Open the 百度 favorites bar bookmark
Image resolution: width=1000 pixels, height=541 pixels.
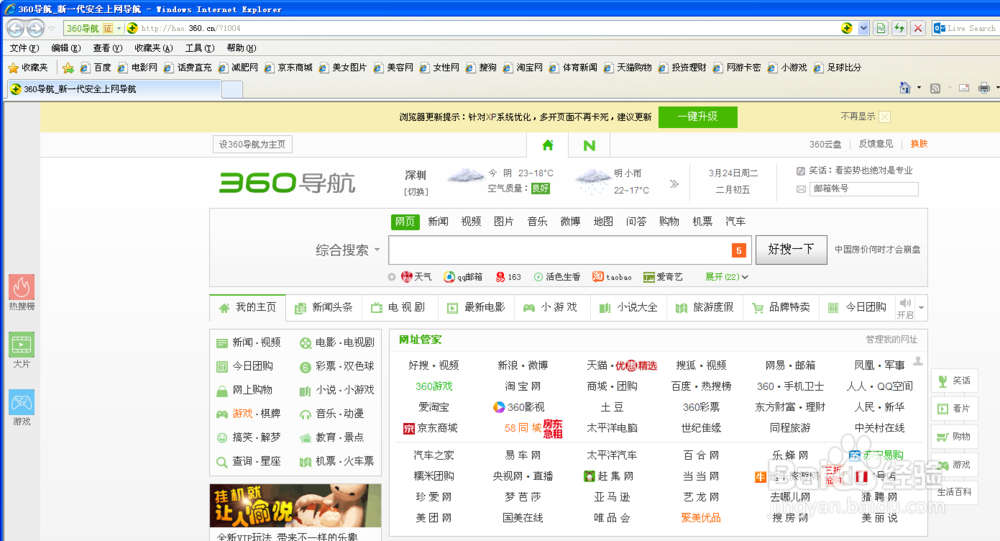click(96, 68)
